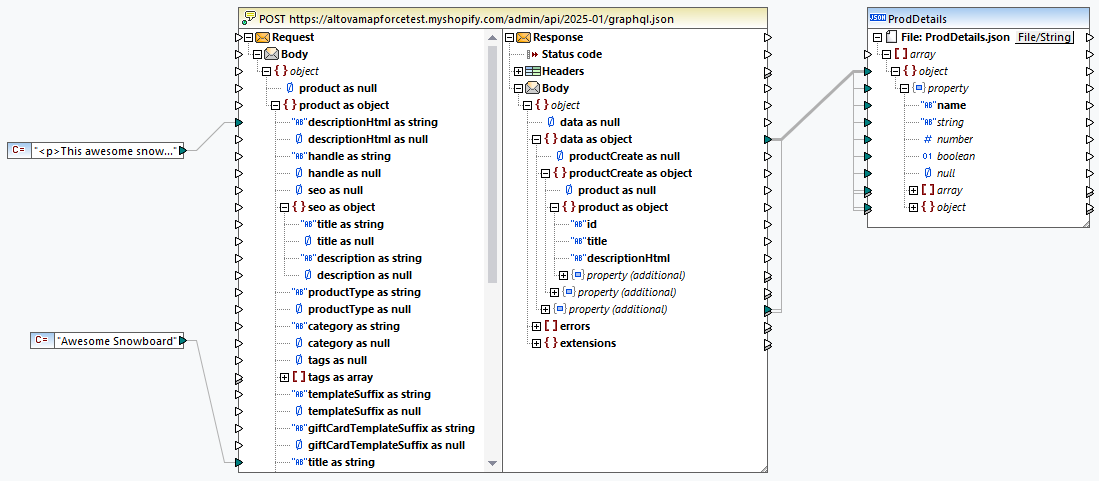The image size is (1099, 481).
Task: Select the 'name' item in ProdDetails
Action: 951,105
